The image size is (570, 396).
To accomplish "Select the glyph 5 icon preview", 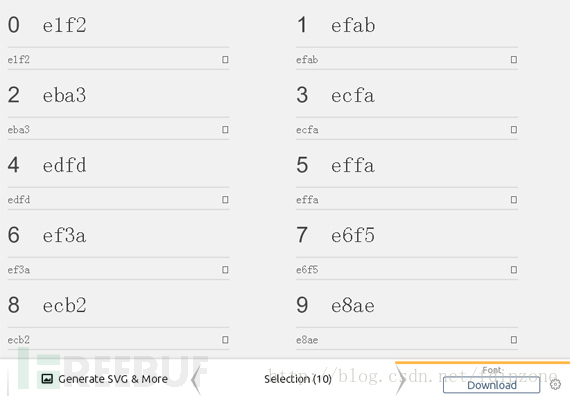I will 302,165.
